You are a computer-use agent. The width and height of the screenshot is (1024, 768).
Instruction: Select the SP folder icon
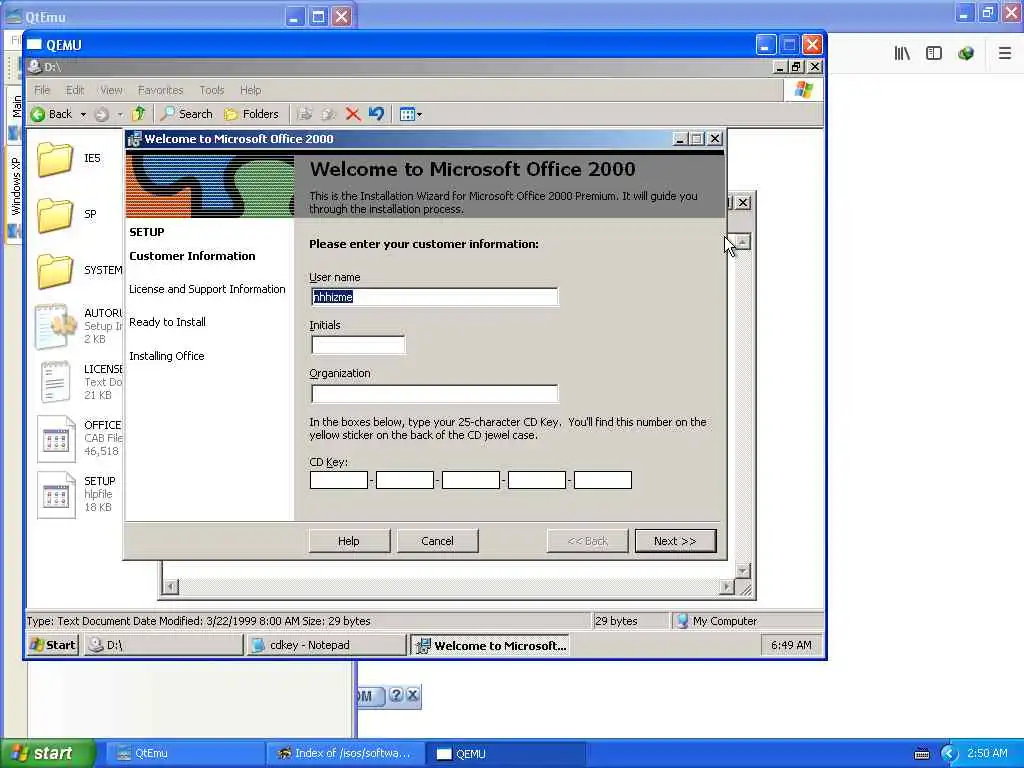pos(55,215)
